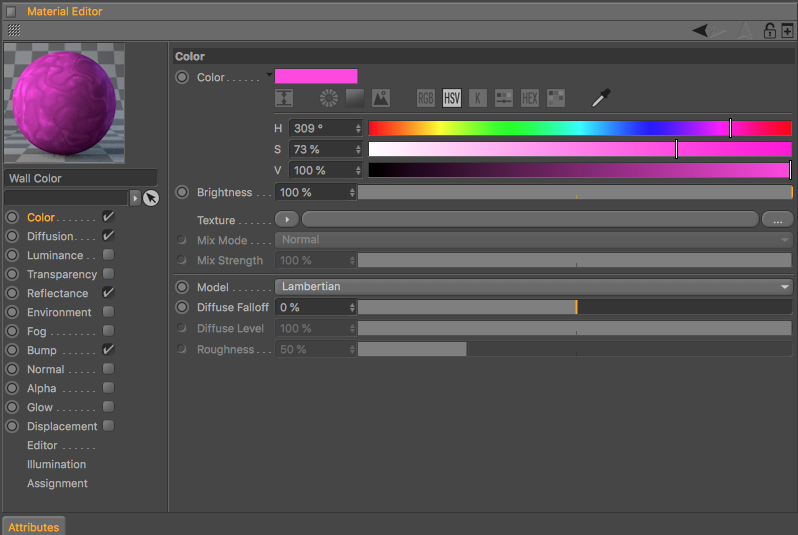Click the back navigation arrow icon
The width and height of the screenshot is (798, 535).
click(700, 31)
